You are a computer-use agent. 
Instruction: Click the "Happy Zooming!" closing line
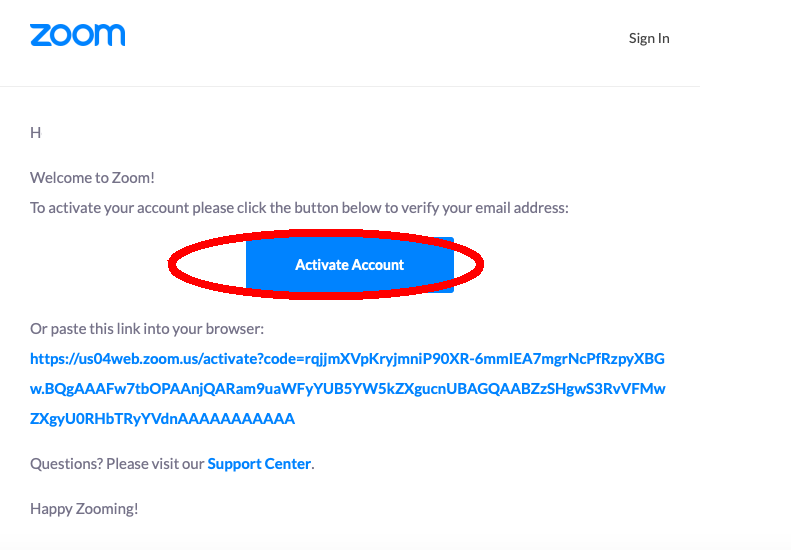coord(84,509)
